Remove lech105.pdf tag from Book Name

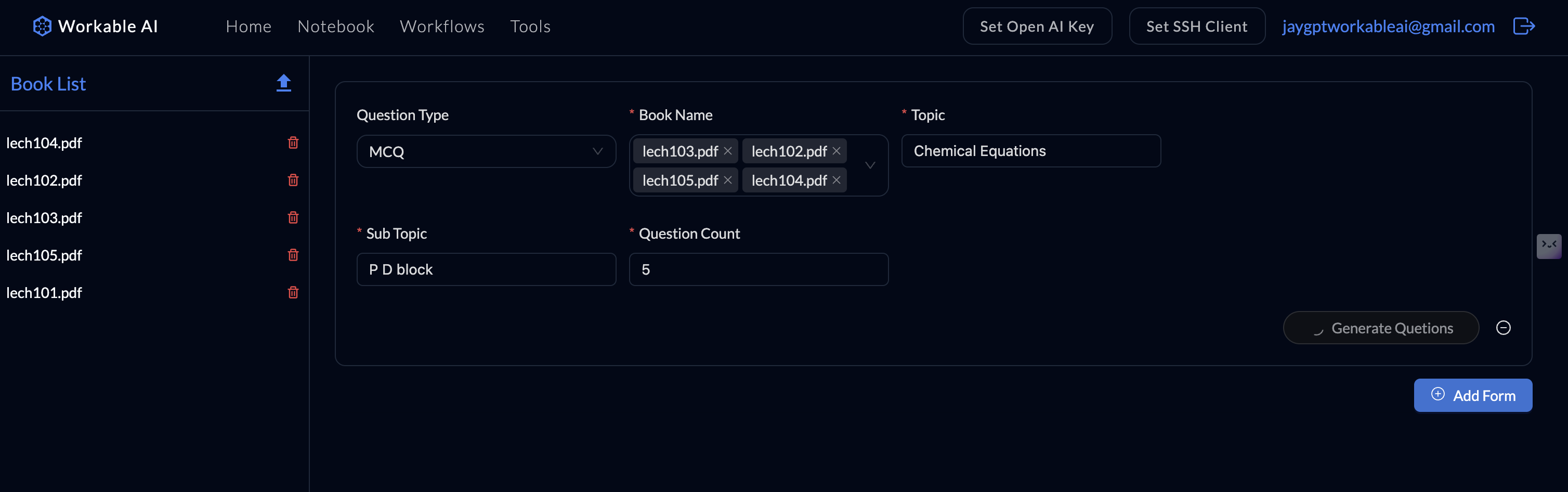pyautogui.click(x=728, y=180)
